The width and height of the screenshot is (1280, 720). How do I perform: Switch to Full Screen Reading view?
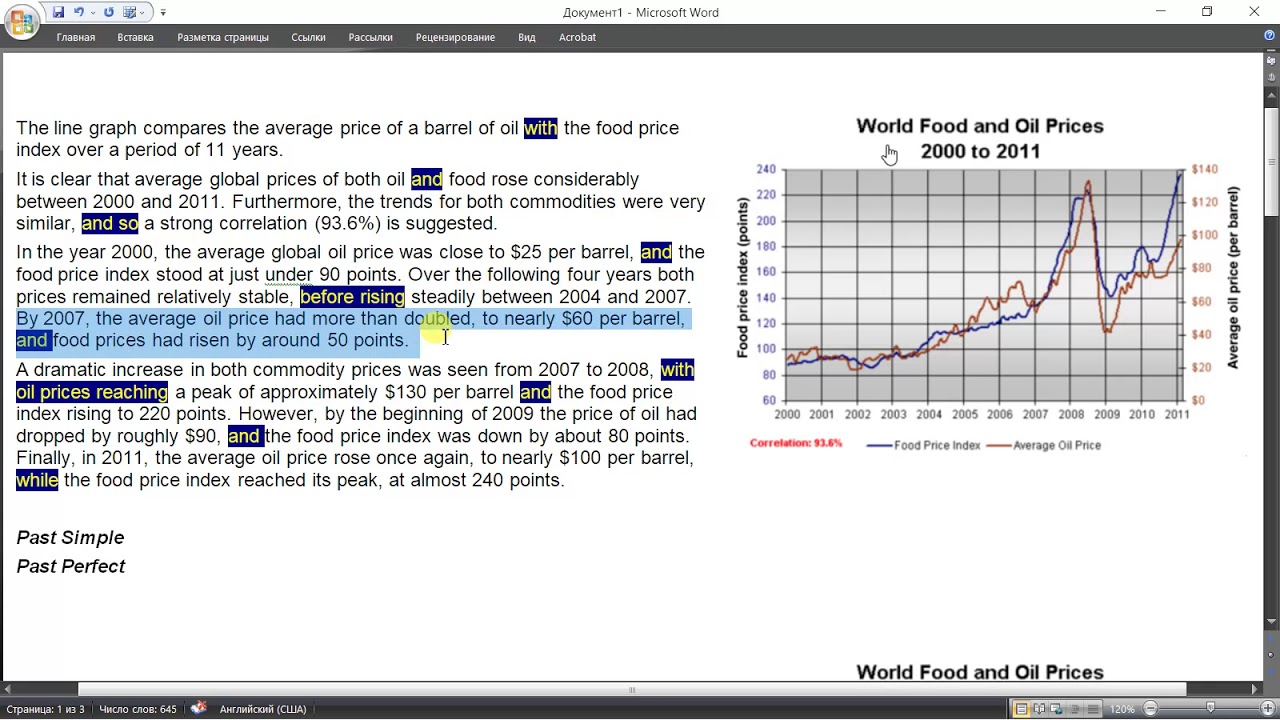pos(1040,709)
